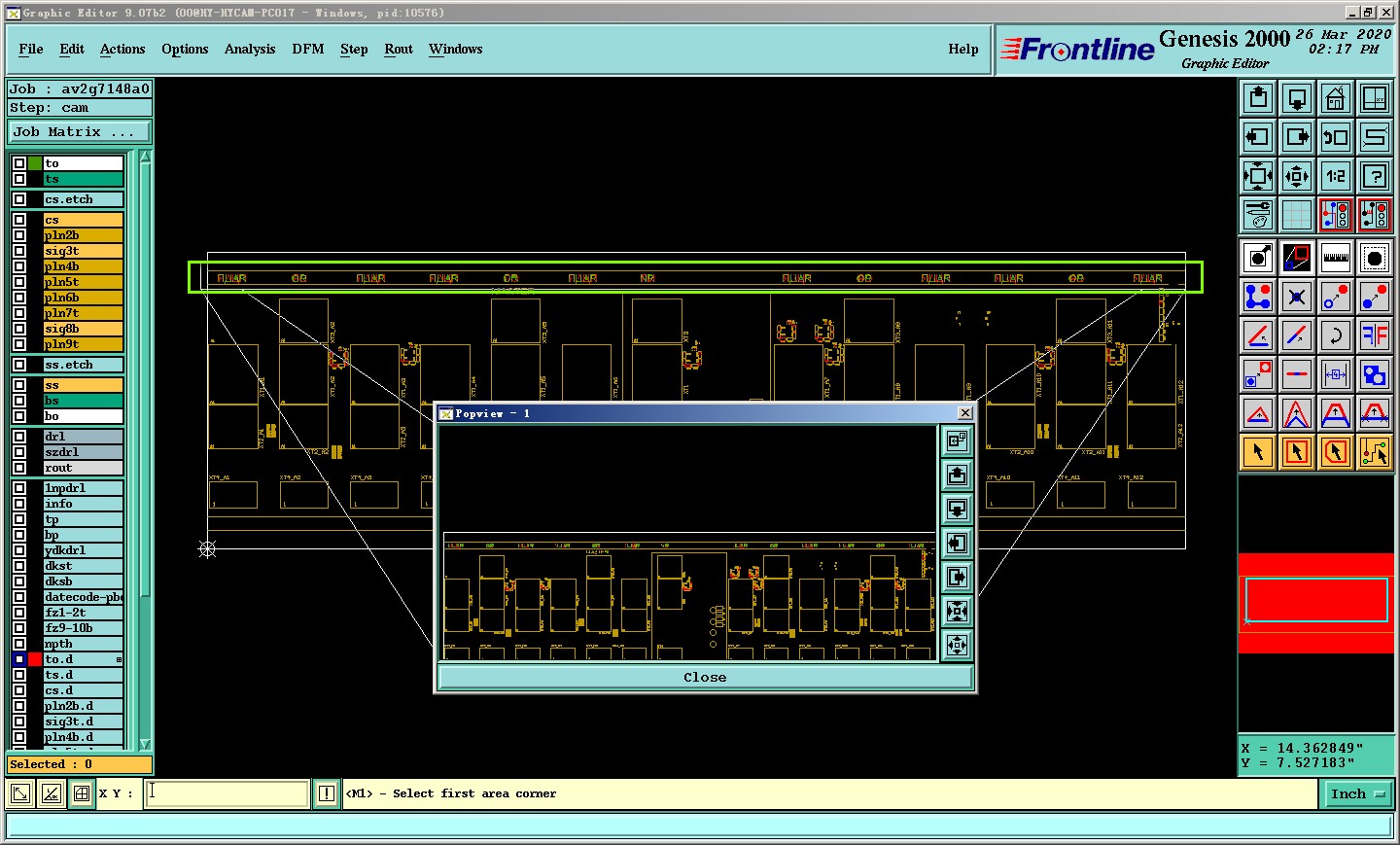This screenshot has height=845, width=1400.
Task: Click the Job Matrix button
Action: pyautogui.click(x=80, y=132)
